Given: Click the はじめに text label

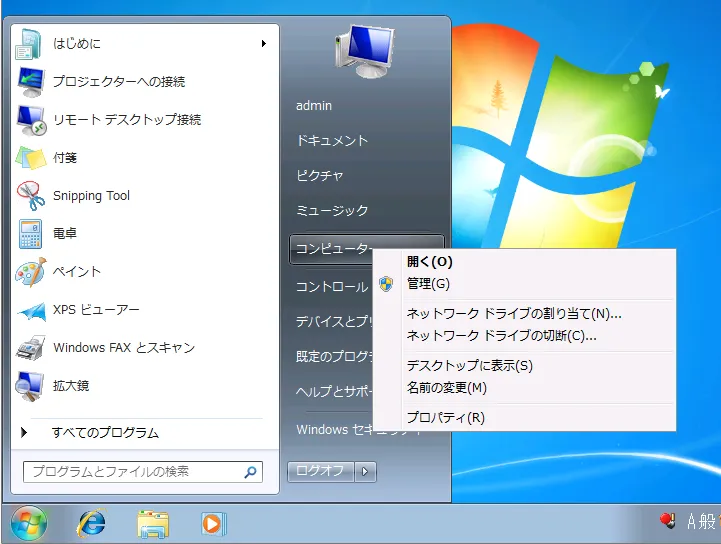Looking at the screenshot, I should (x=77, y=44).
